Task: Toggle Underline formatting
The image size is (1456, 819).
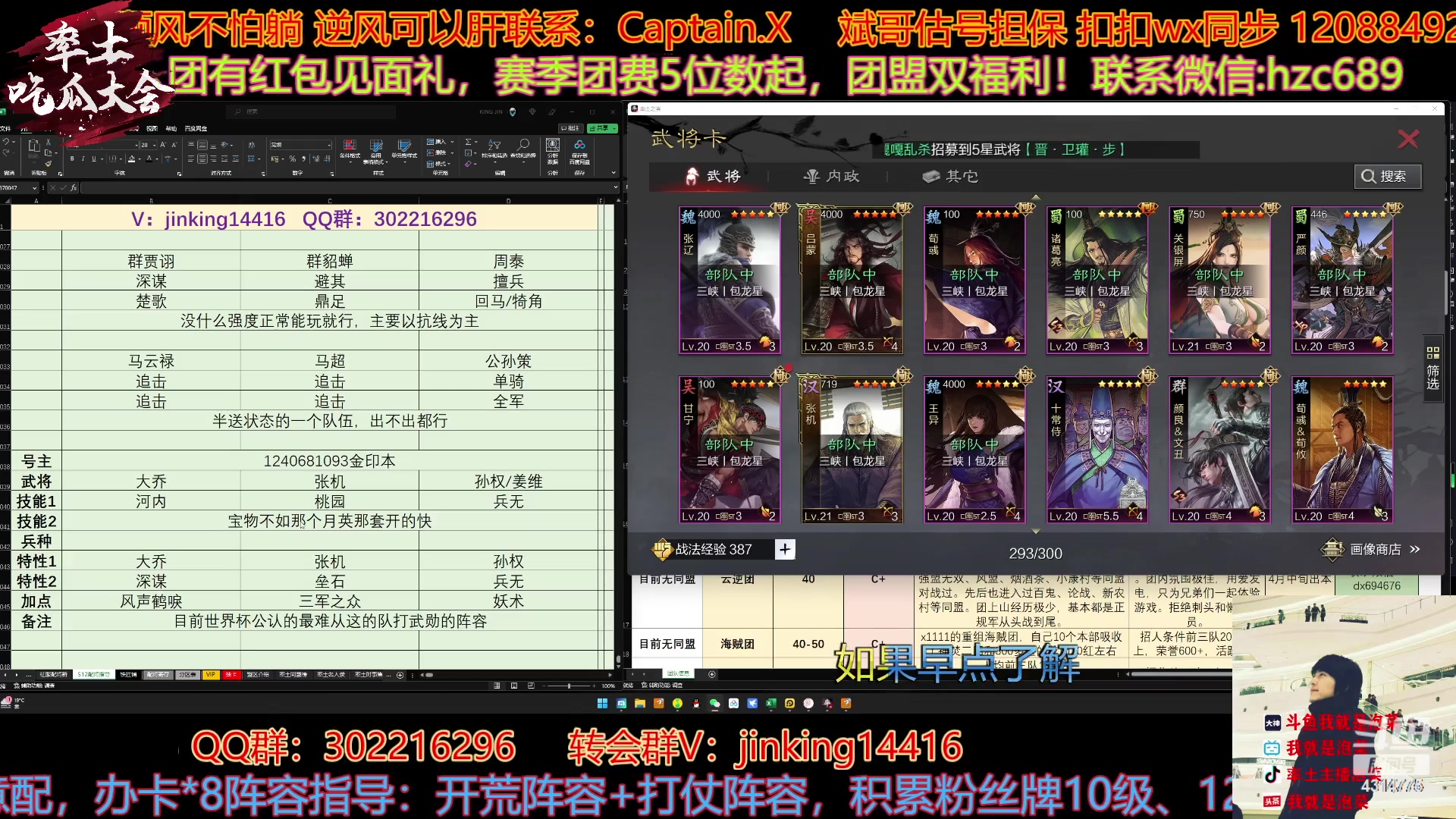Action: point(94,158)
